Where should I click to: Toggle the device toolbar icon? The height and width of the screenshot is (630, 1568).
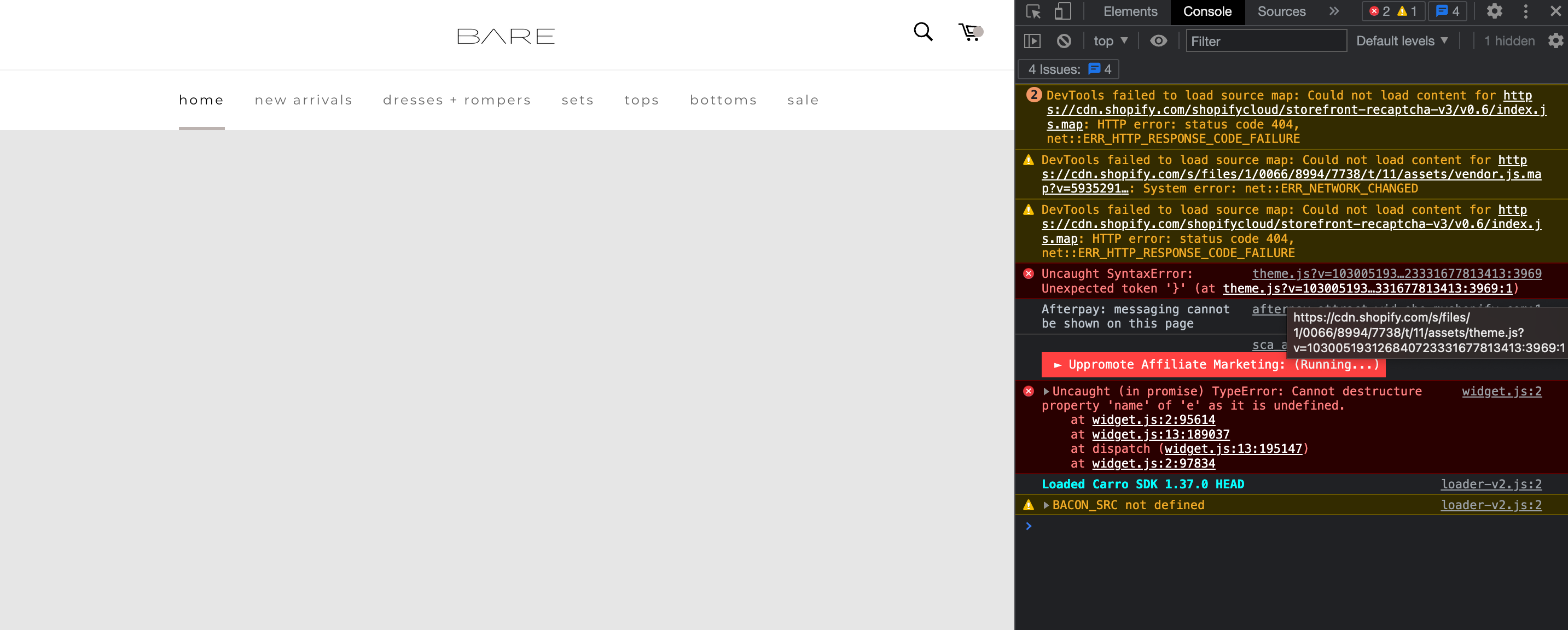coord(1063,11)
